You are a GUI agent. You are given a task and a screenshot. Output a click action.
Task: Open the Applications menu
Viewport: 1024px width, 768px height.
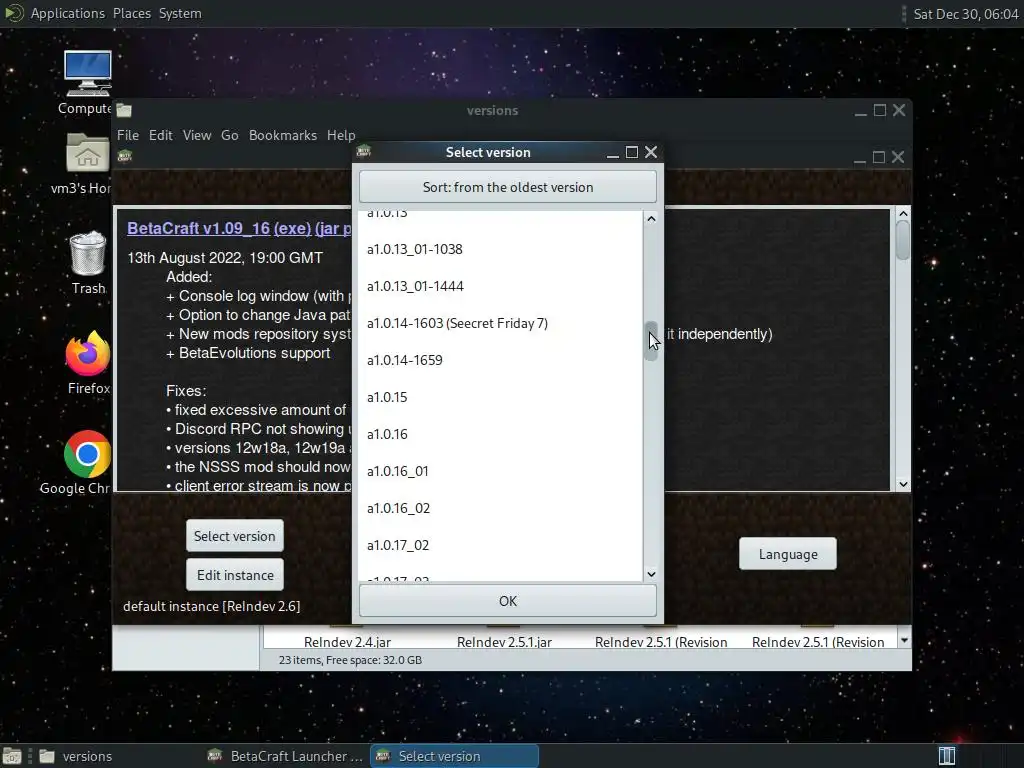click(67, 13)
